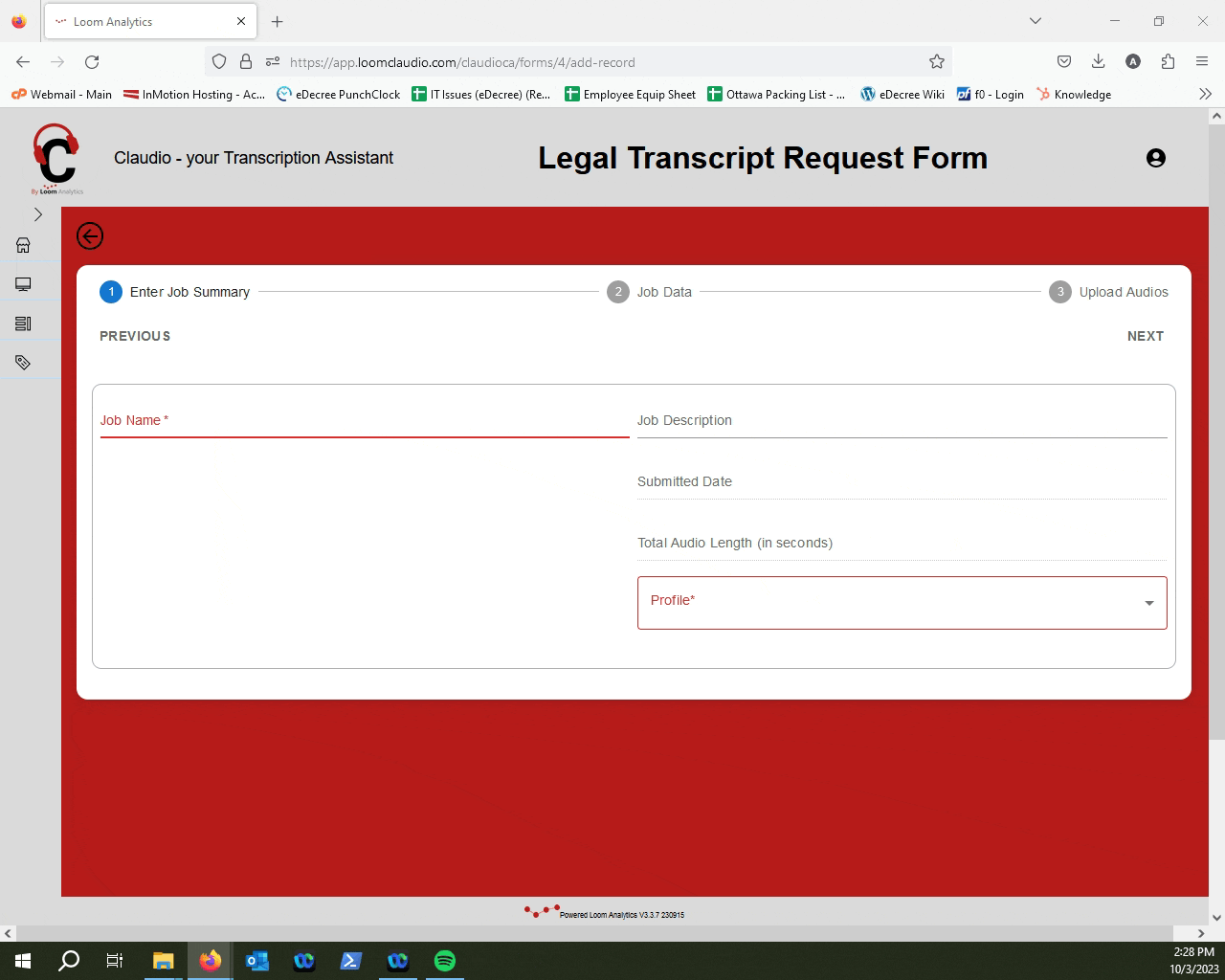Click the Claudio headphones logo
Image resolution: width=1225 pixels, height=980 pixels.
[56, 156]
